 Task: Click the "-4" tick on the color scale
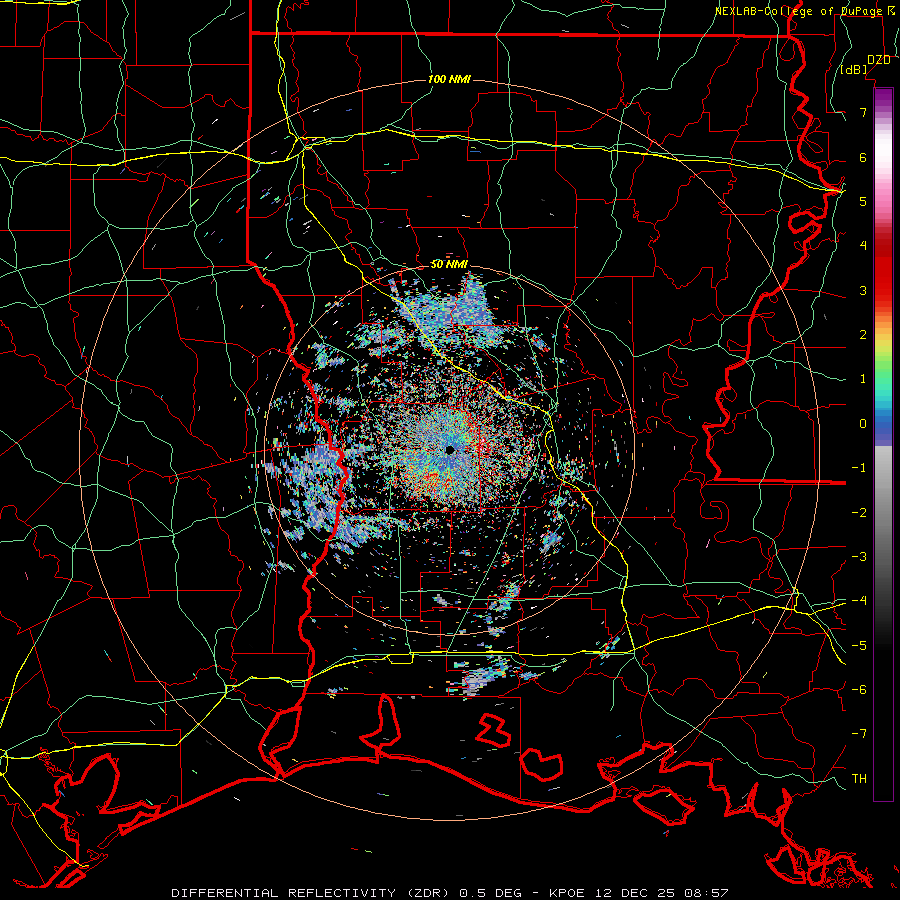(x=859, y=601)
